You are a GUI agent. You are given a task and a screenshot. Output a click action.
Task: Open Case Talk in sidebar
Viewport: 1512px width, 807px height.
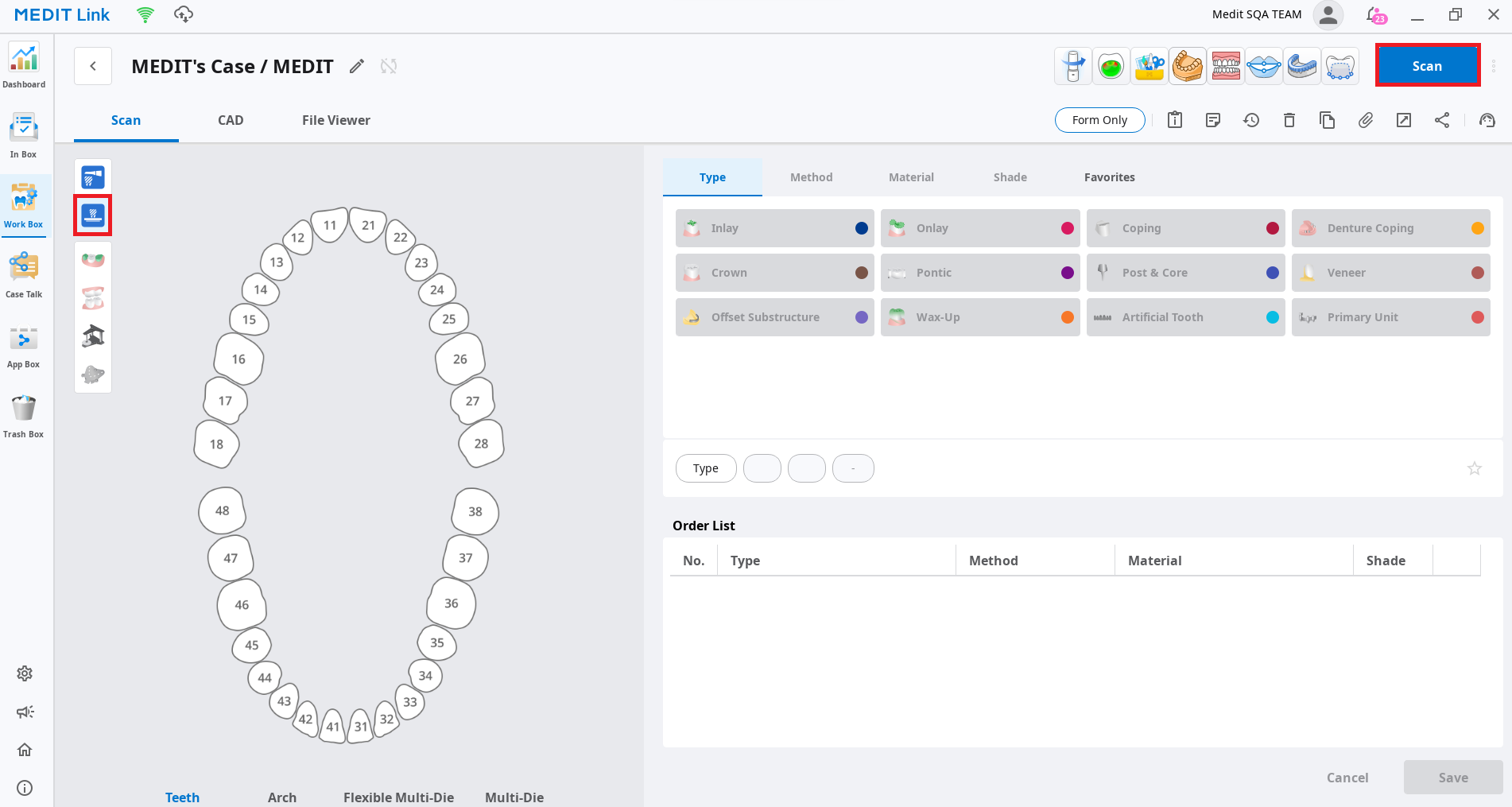pos(24,275)
